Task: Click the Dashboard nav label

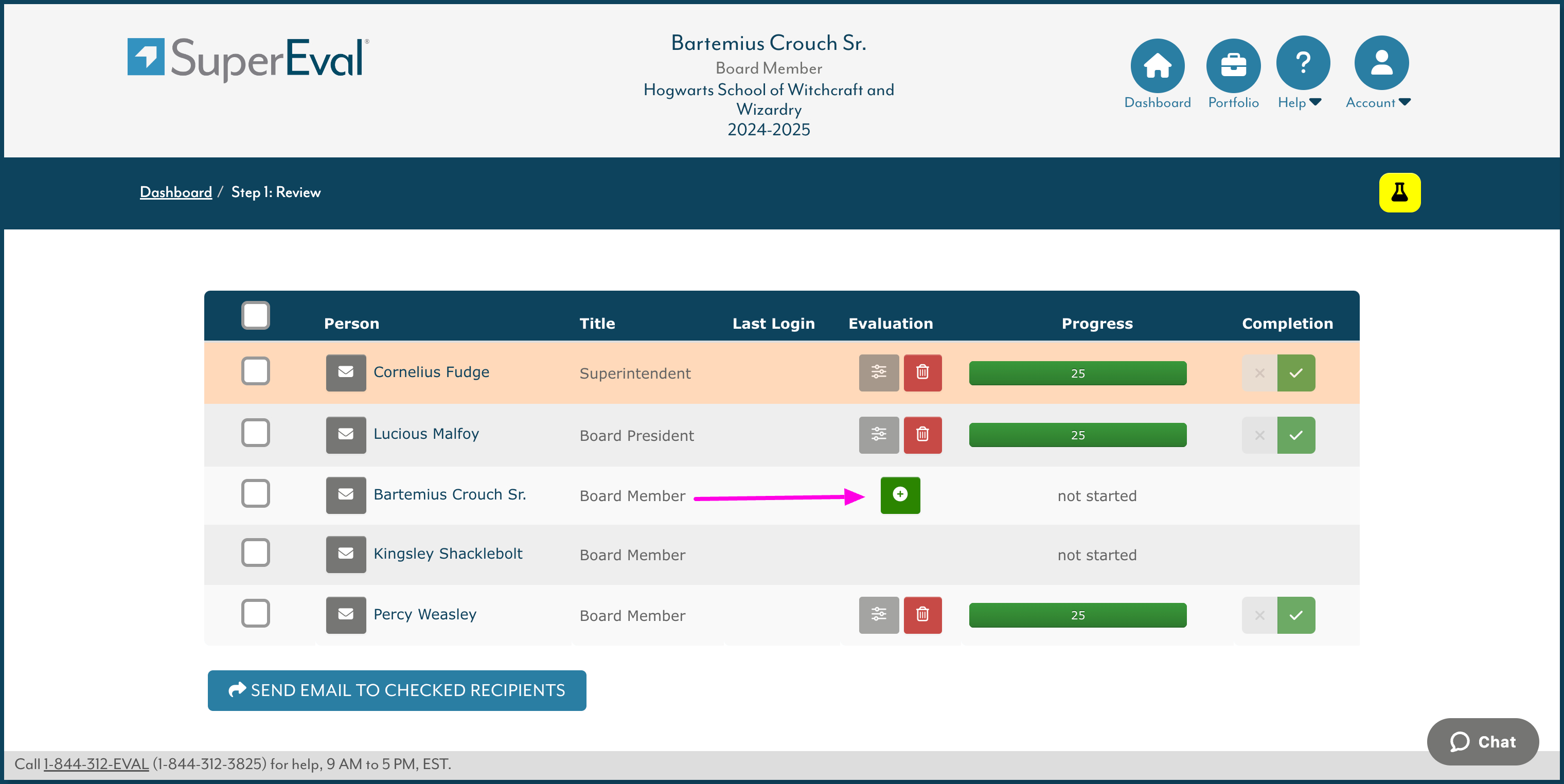Action: pyautogui.click(x=1157, y=103)
